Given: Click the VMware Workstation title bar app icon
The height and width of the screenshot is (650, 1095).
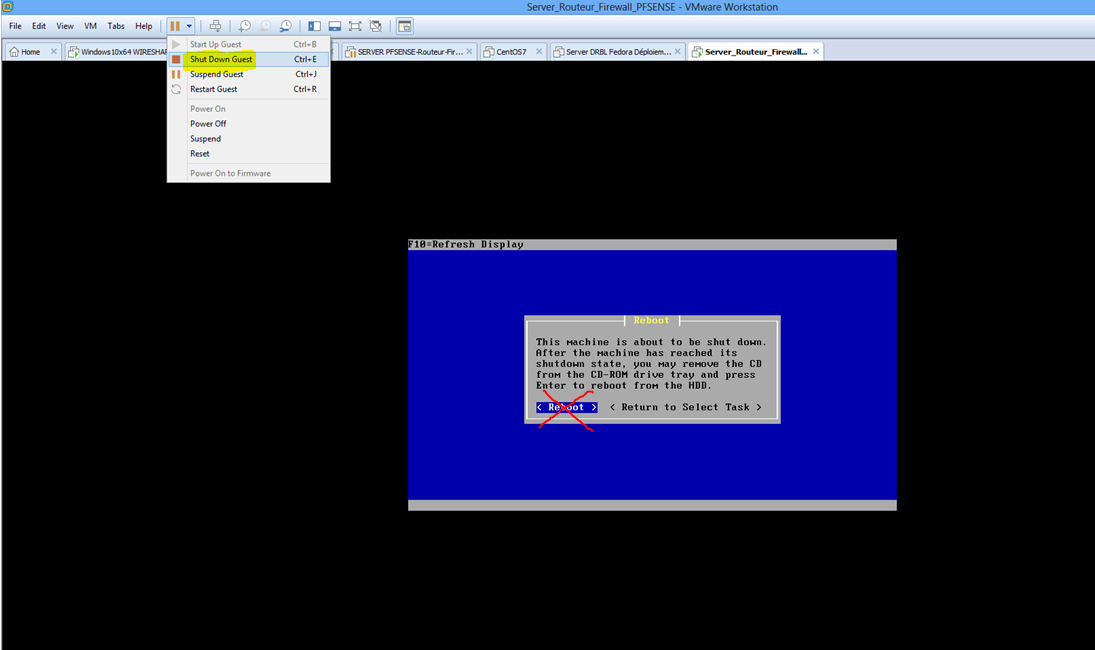Looking at the screenshot, I should coord(8,6).
